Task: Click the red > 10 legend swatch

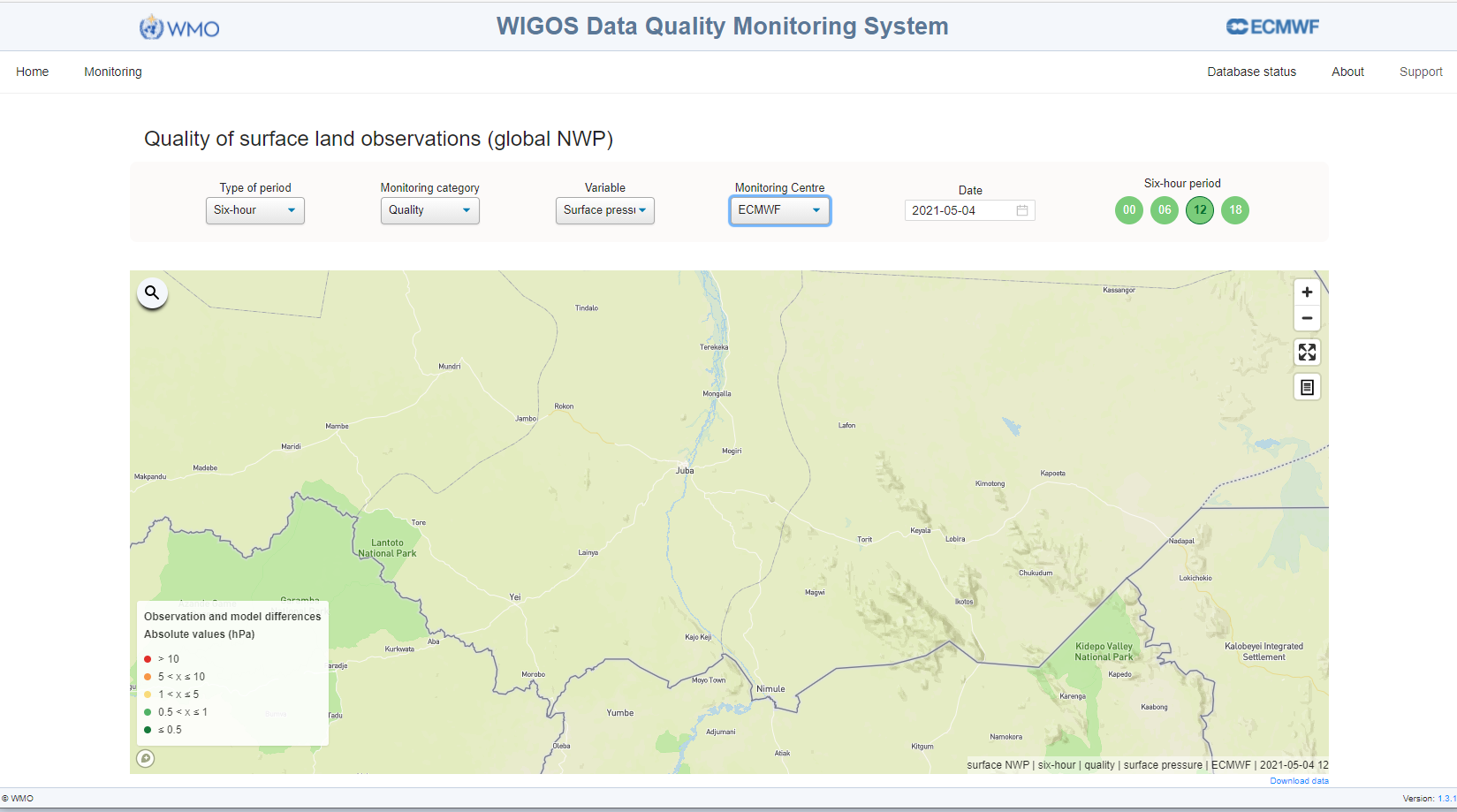Action: tap(148, 659)
